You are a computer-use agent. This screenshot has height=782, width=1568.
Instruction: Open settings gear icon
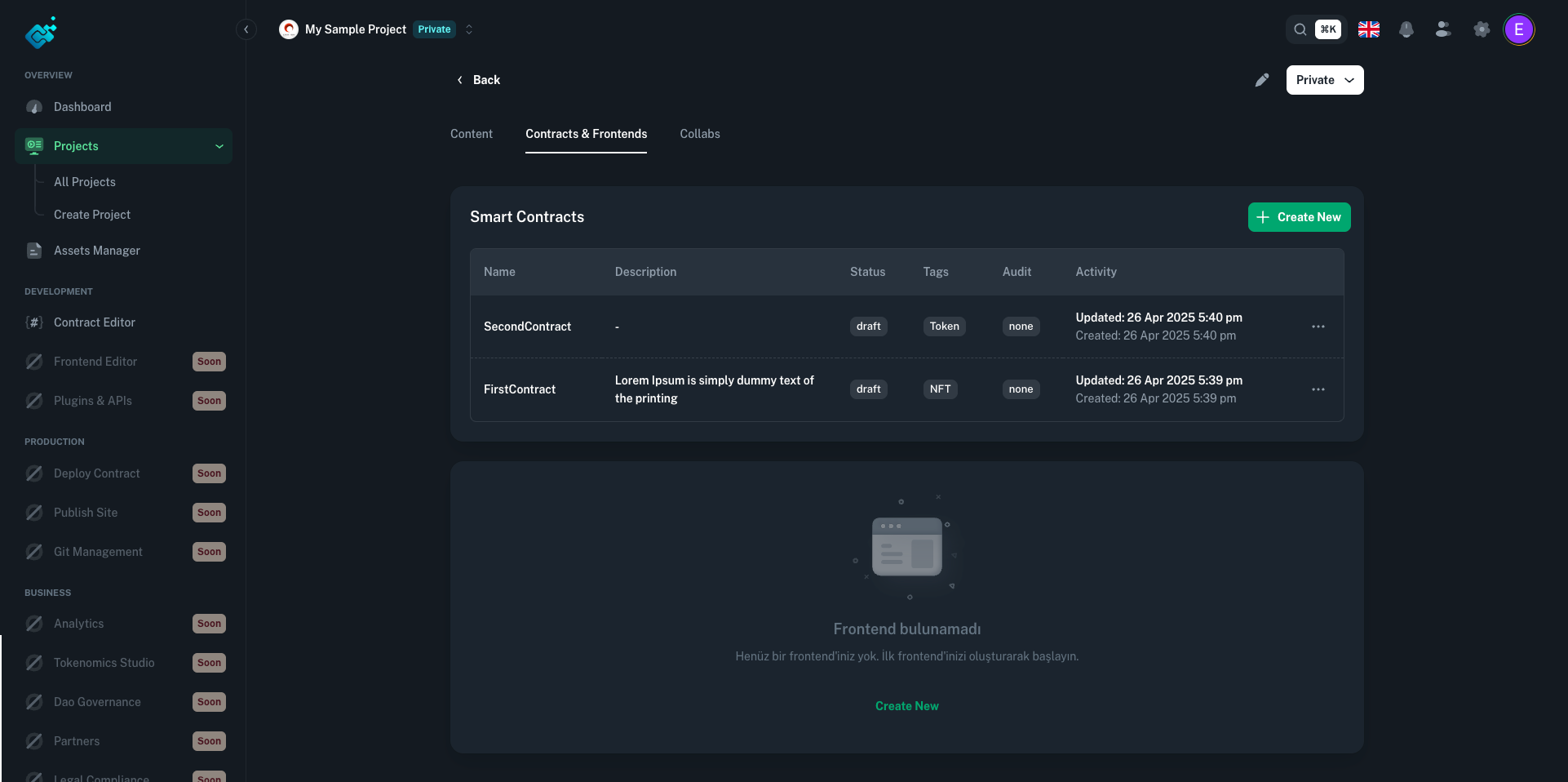coord(1482,29)
